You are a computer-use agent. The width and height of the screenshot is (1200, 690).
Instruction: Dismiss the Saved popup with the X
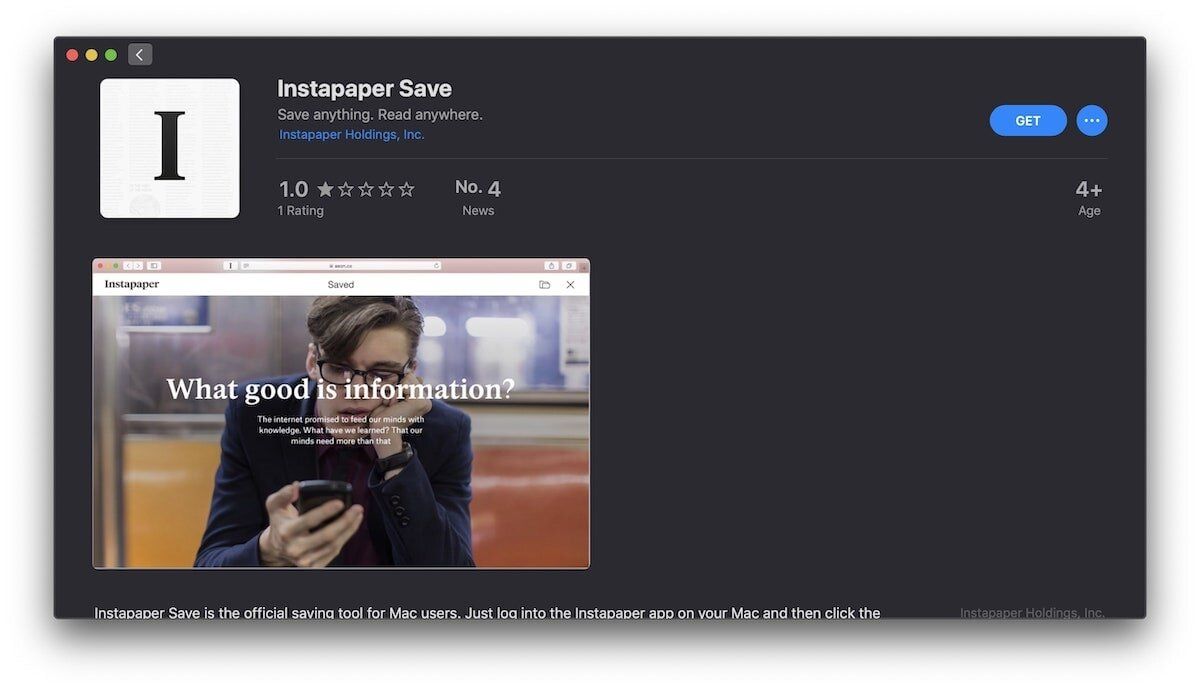click(570, 284)
